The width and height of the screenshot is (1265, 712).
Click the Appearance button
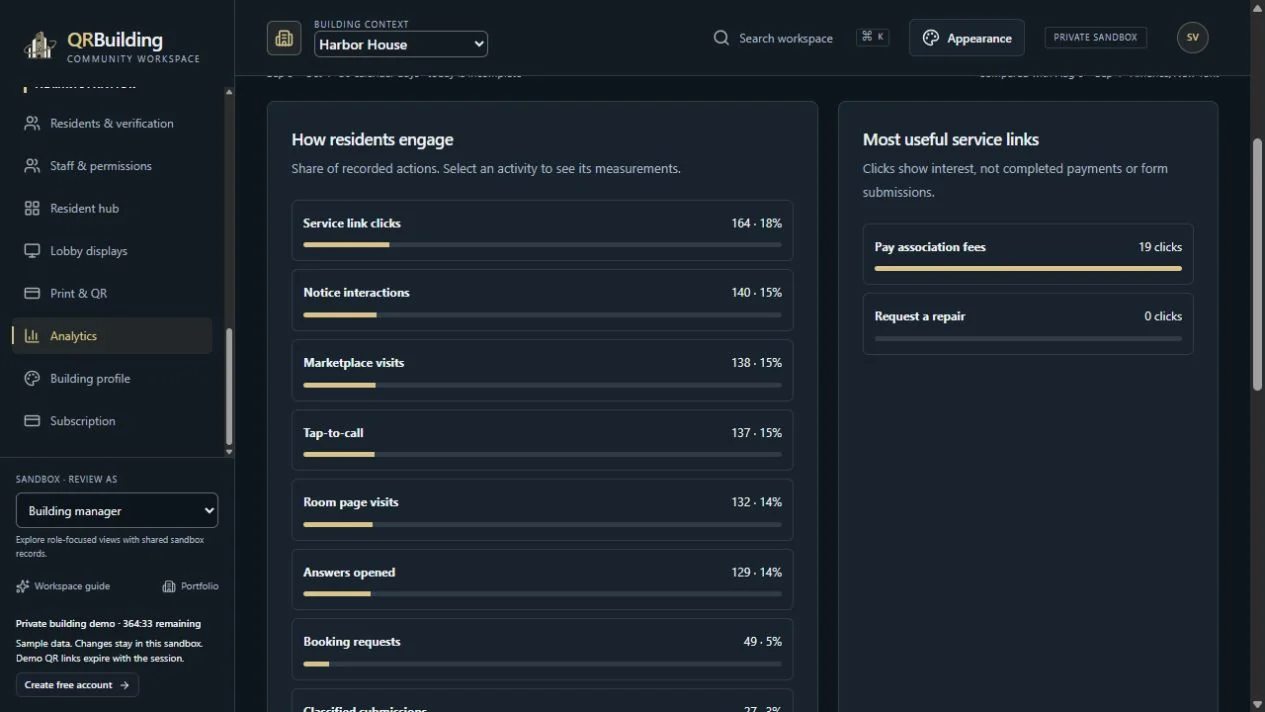click(x=966, y=38)
